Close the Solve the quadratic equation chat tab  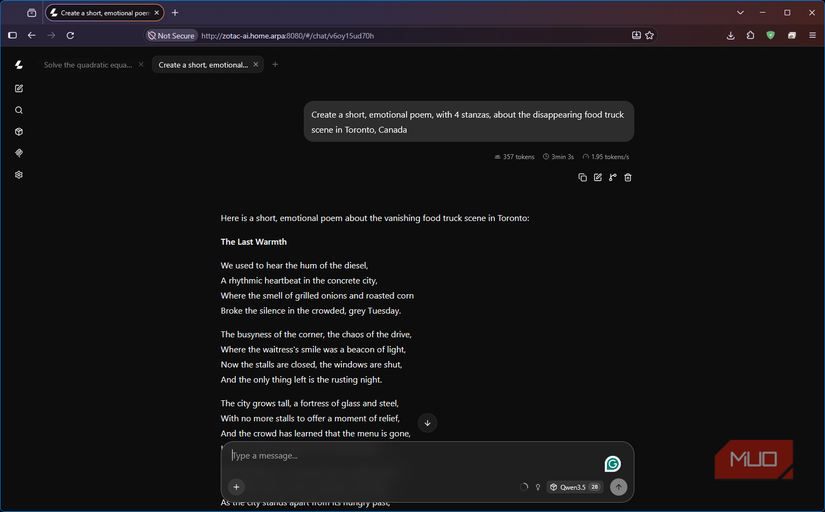pos(141,64)
